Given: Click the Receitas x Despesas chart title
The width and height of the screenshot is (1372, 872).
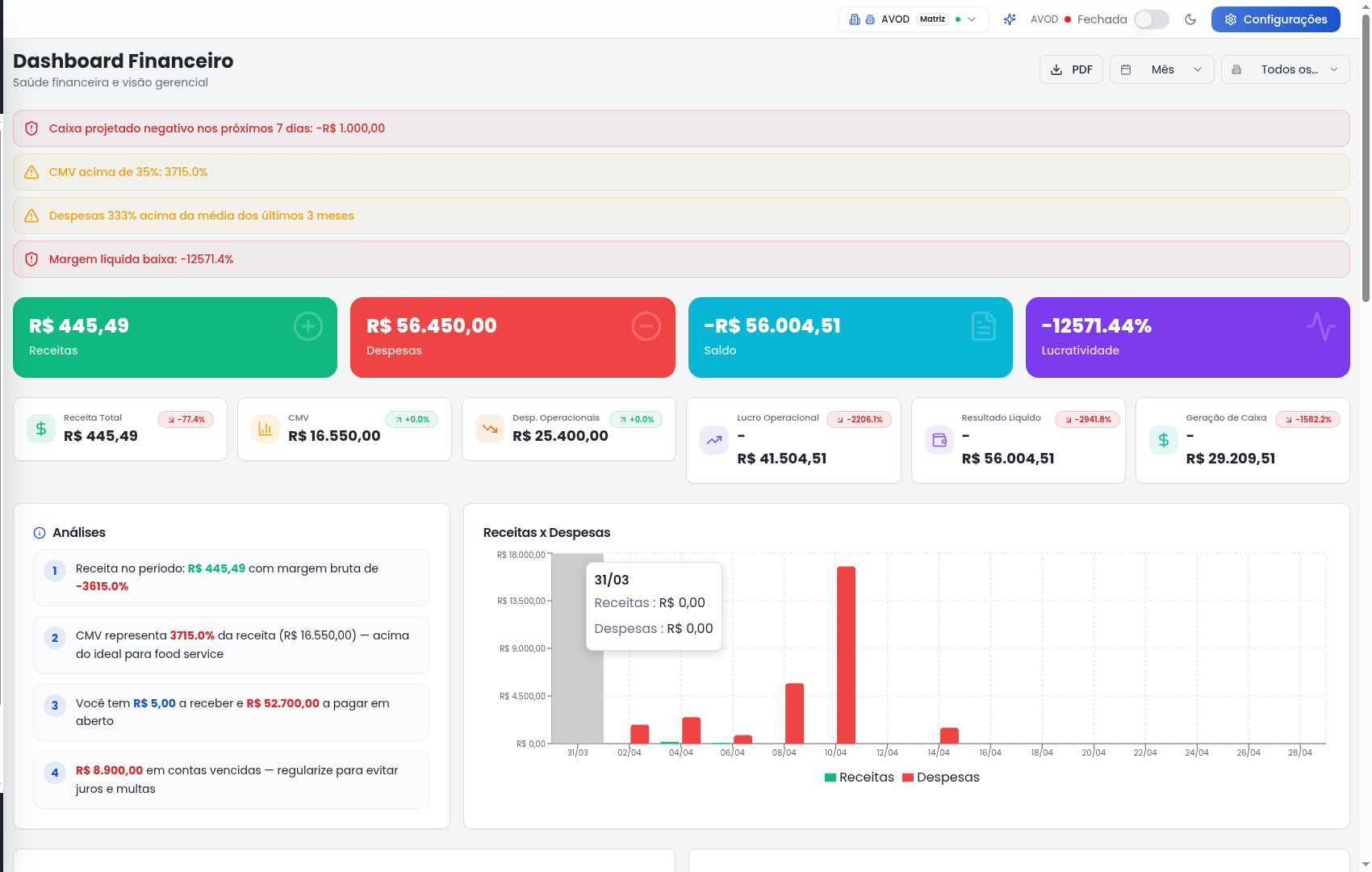Looking at the screenshot, I should 546,533.
